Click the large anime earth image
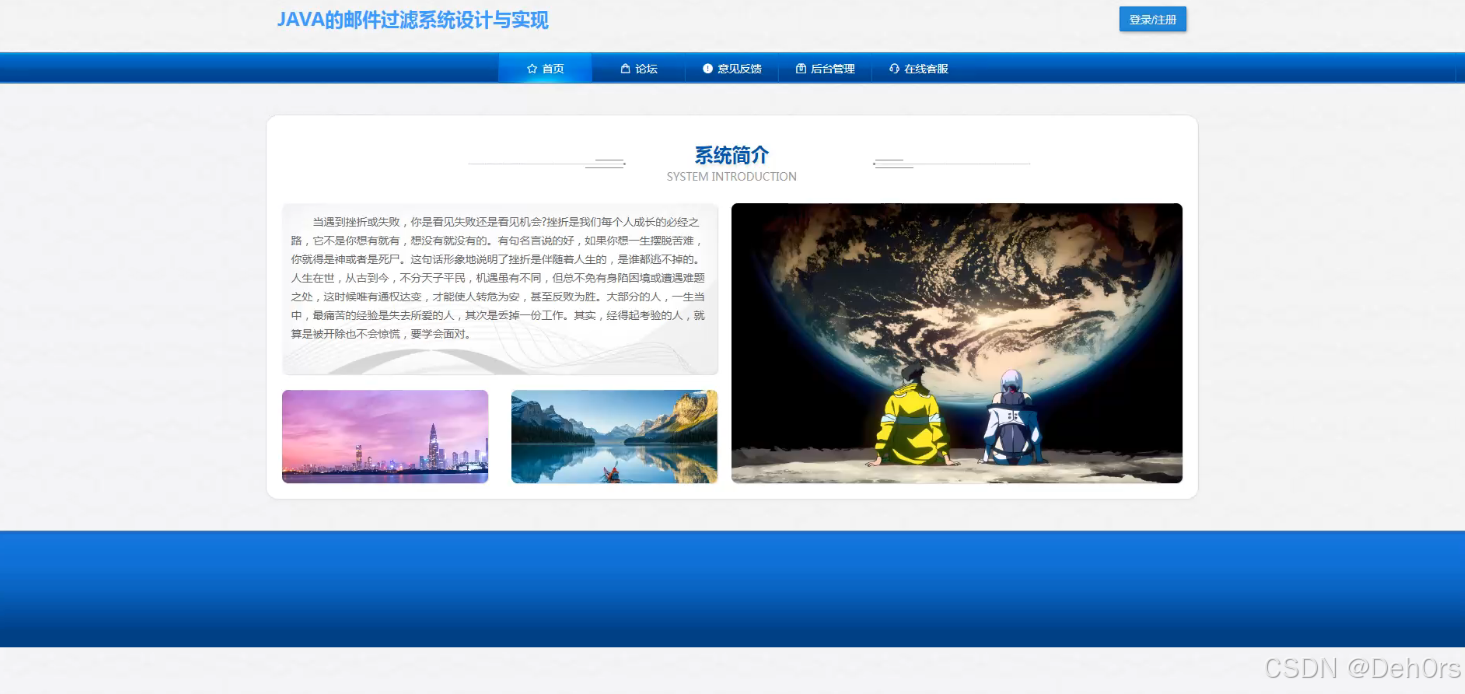The width and height of the screenshot is (1465, 694). [957, 343]
